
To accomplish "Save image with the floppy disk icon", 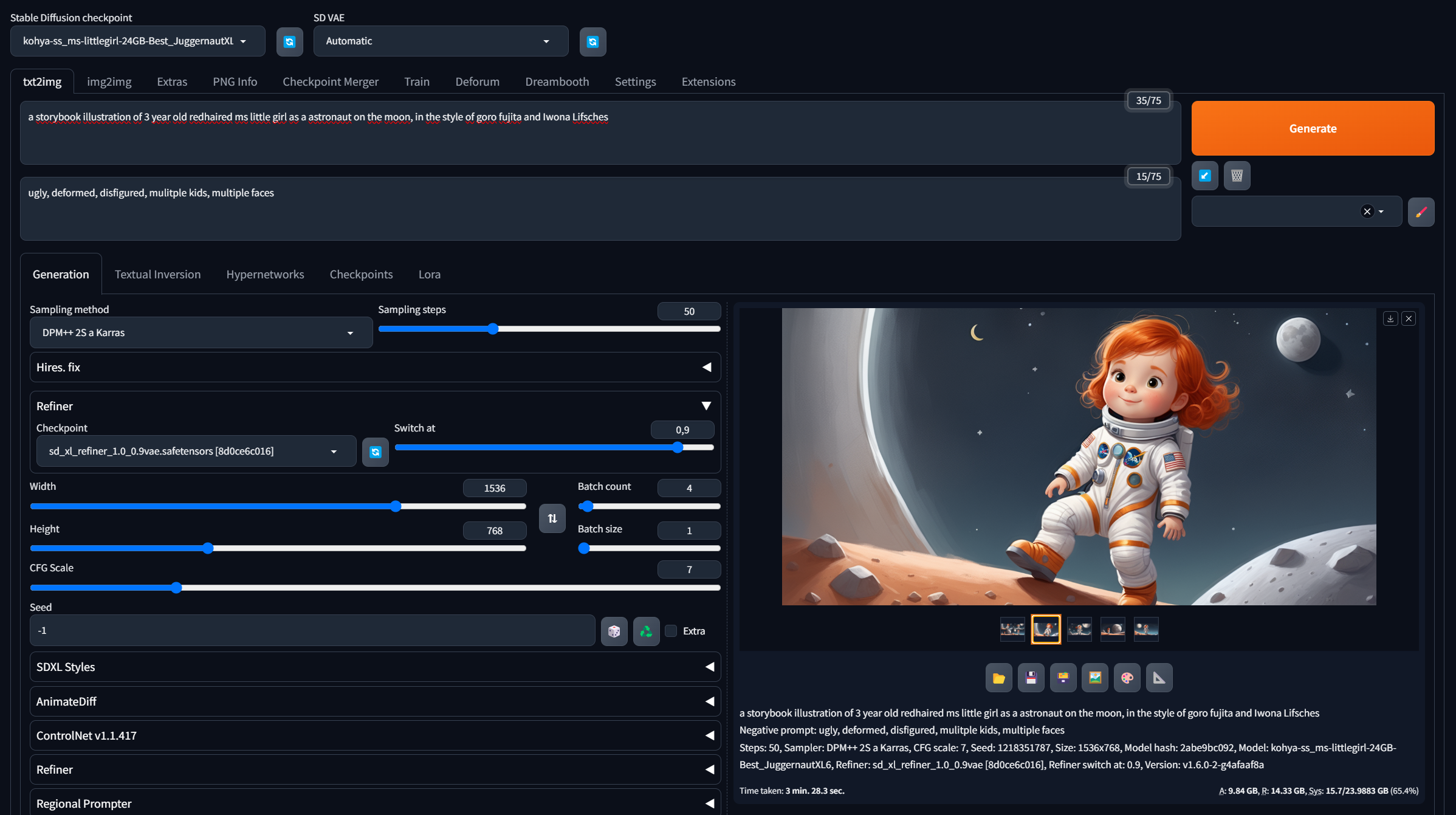I will (x=1031, y=678).
